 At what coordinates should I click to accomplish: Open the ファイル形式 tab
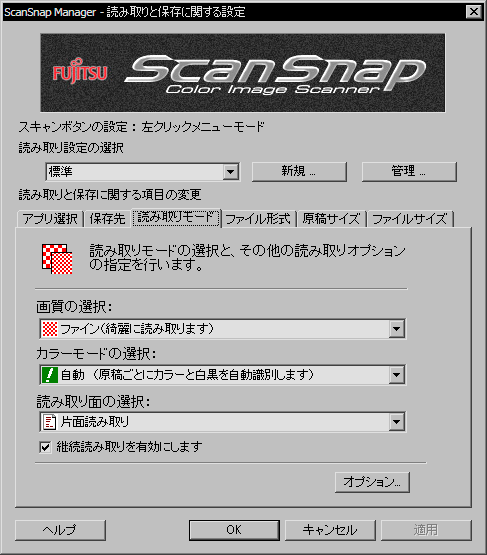(x=258, y=219)
